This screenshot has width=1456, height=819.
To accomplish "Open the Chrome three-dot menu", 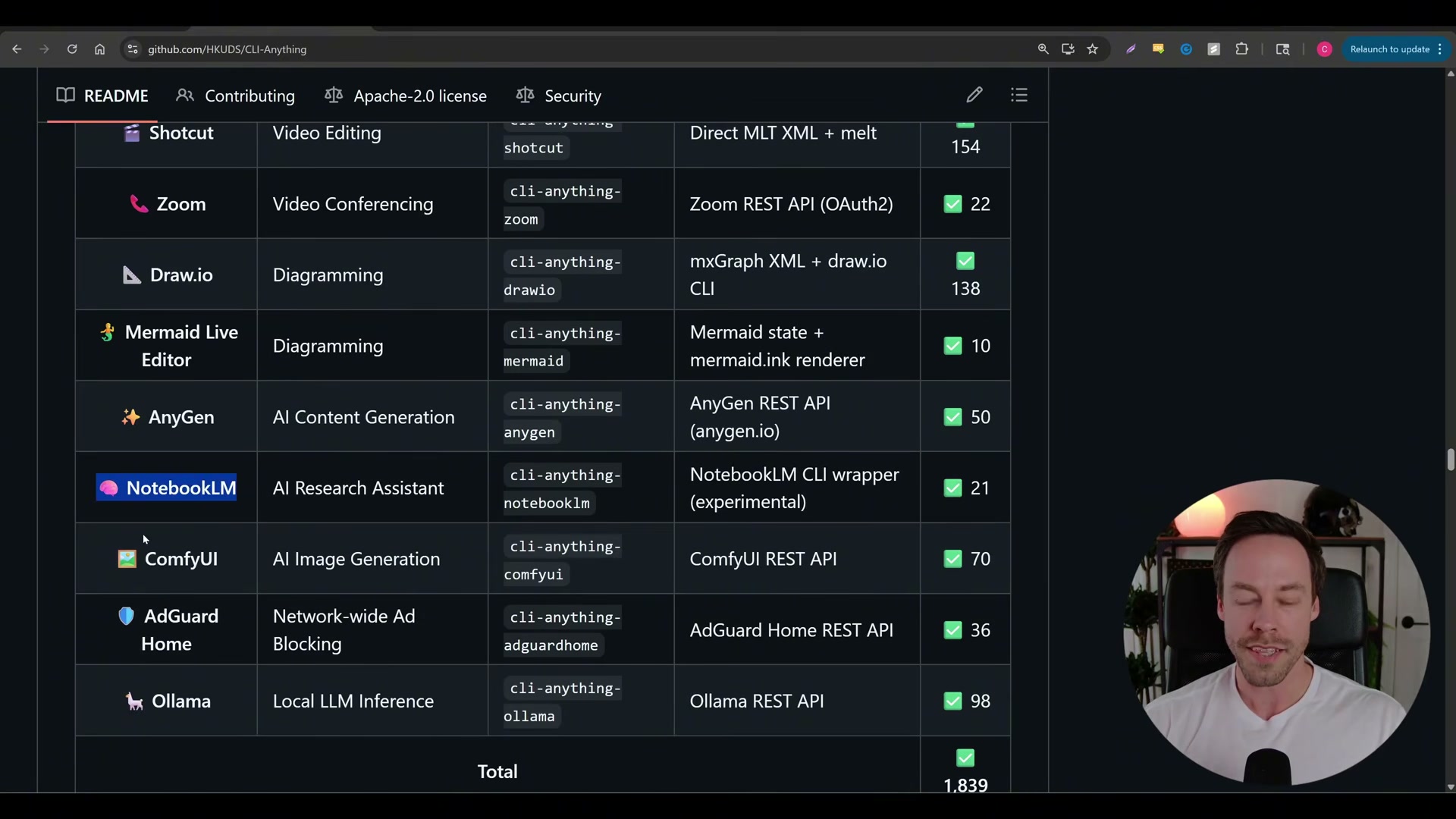I will pyautogui.click(x=1439, y=49).
